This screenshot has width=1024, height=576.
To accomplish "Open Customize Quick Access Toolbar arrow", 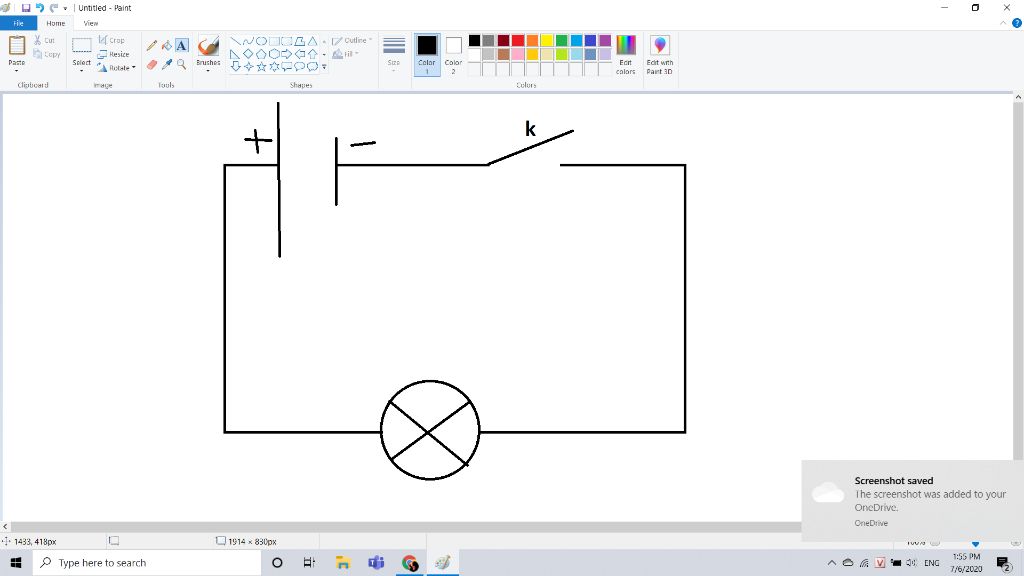I will [x=65, y=8].
